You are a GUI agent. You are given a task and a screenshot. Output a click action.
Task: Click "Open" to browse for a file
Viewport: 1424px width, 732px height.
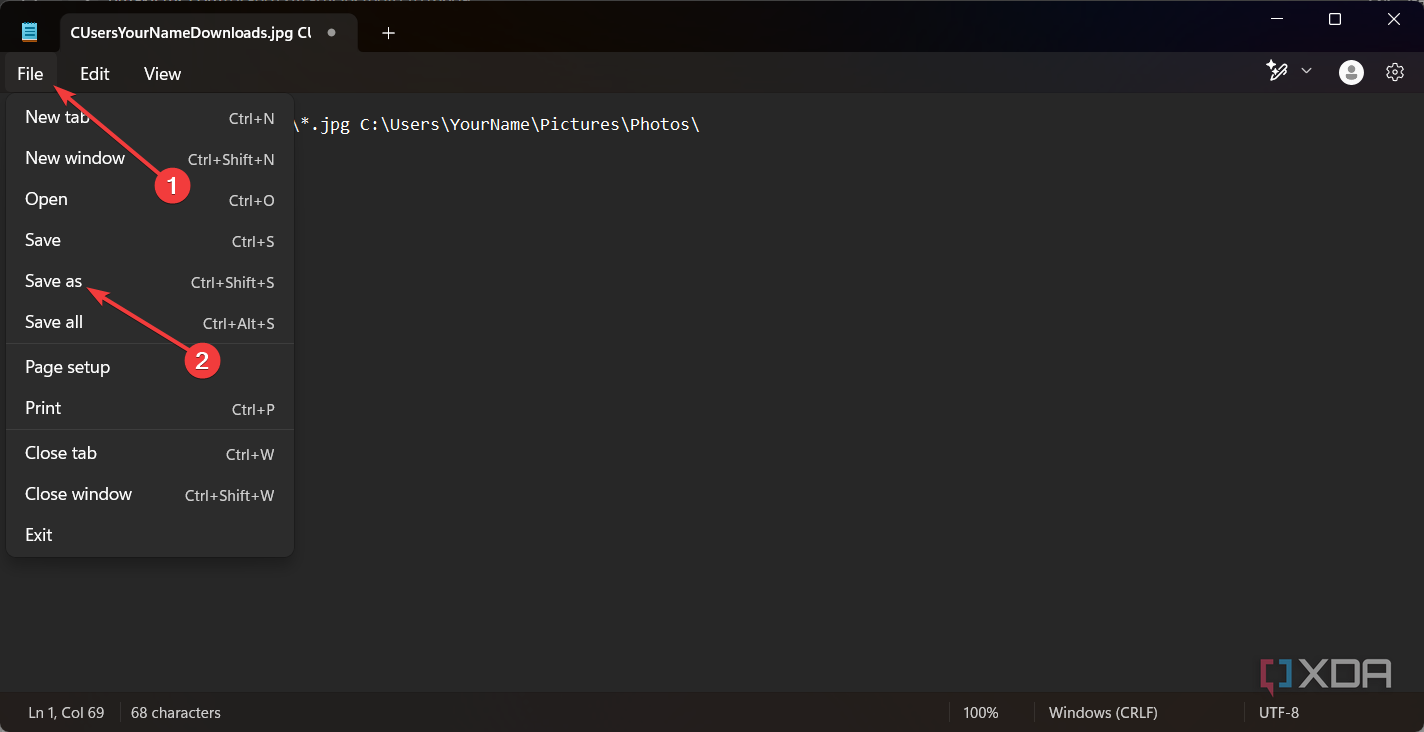46,199
